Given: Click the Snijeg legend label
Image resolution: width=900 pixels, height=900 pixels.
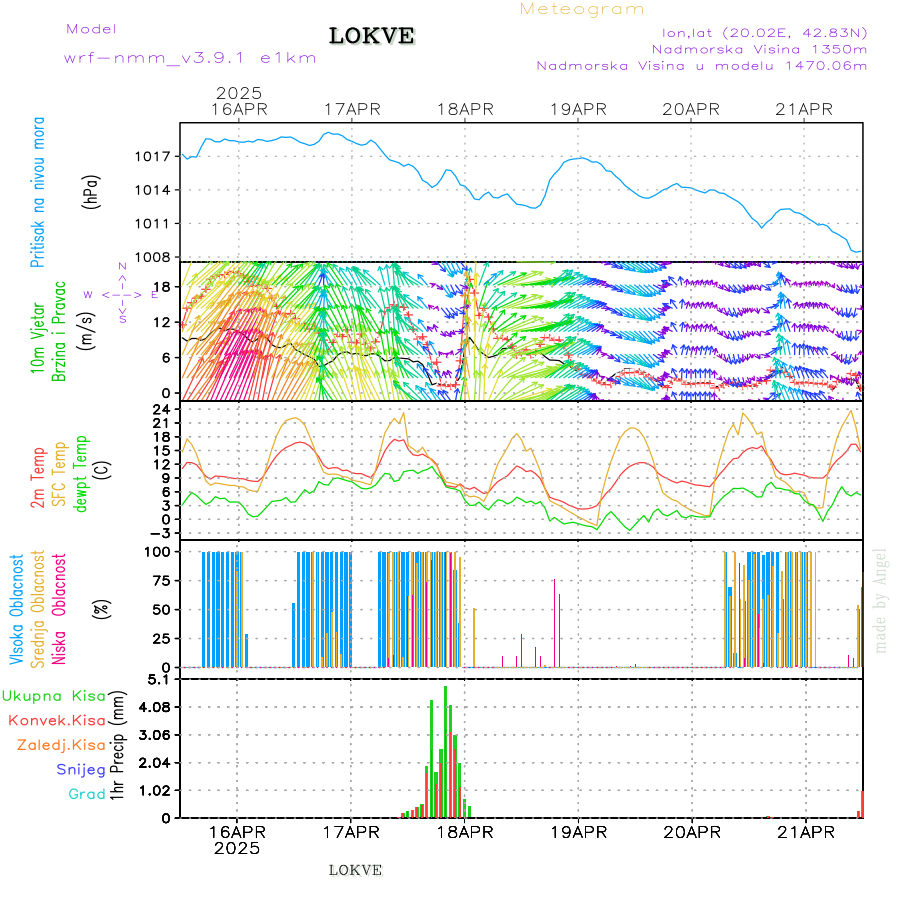Looking at the screenshot, I should [81, 770].
